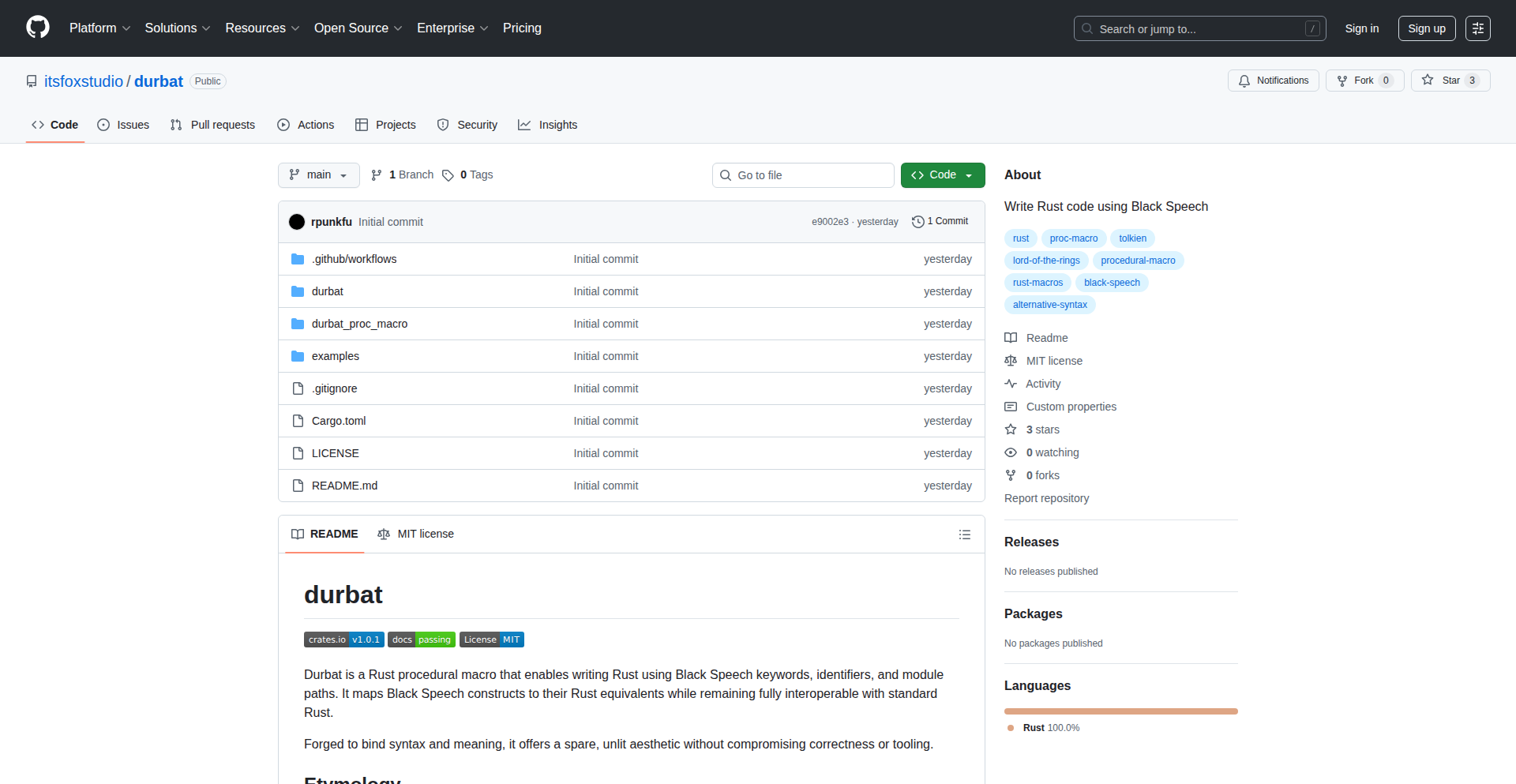Click the history clock icon near 1 Commit
This screenshot has height=784, width=1516.
(x=917, y=222)
